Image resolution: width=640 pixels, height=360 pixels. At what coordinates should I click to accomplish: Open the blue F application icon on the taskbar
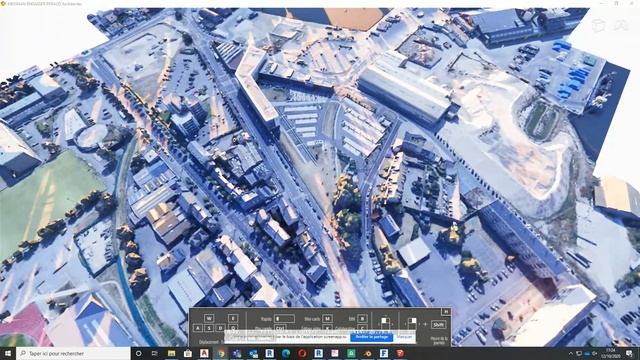click(x=384, y=353)
